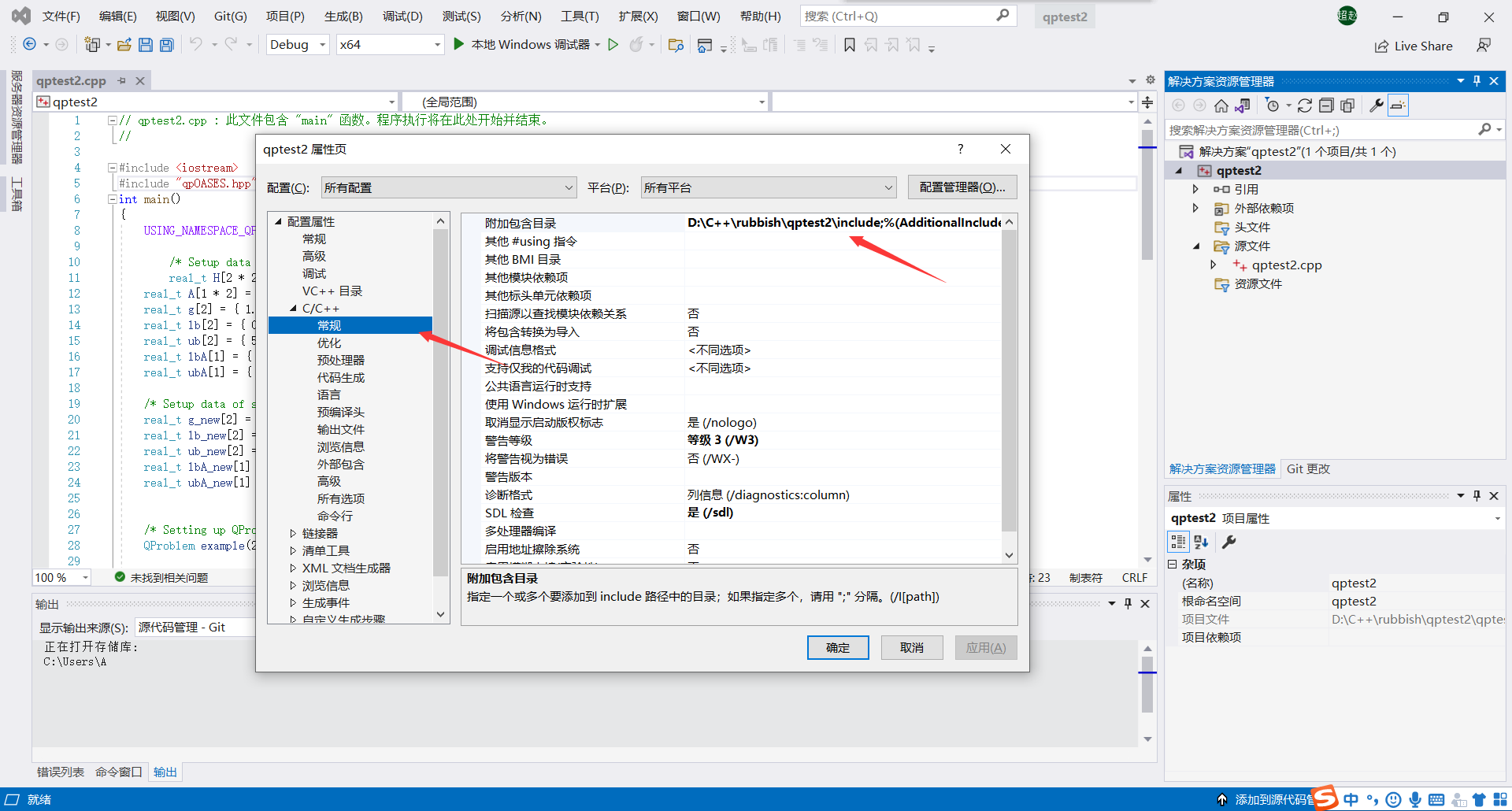Click the New Project toolbar icon

point(93,45)
